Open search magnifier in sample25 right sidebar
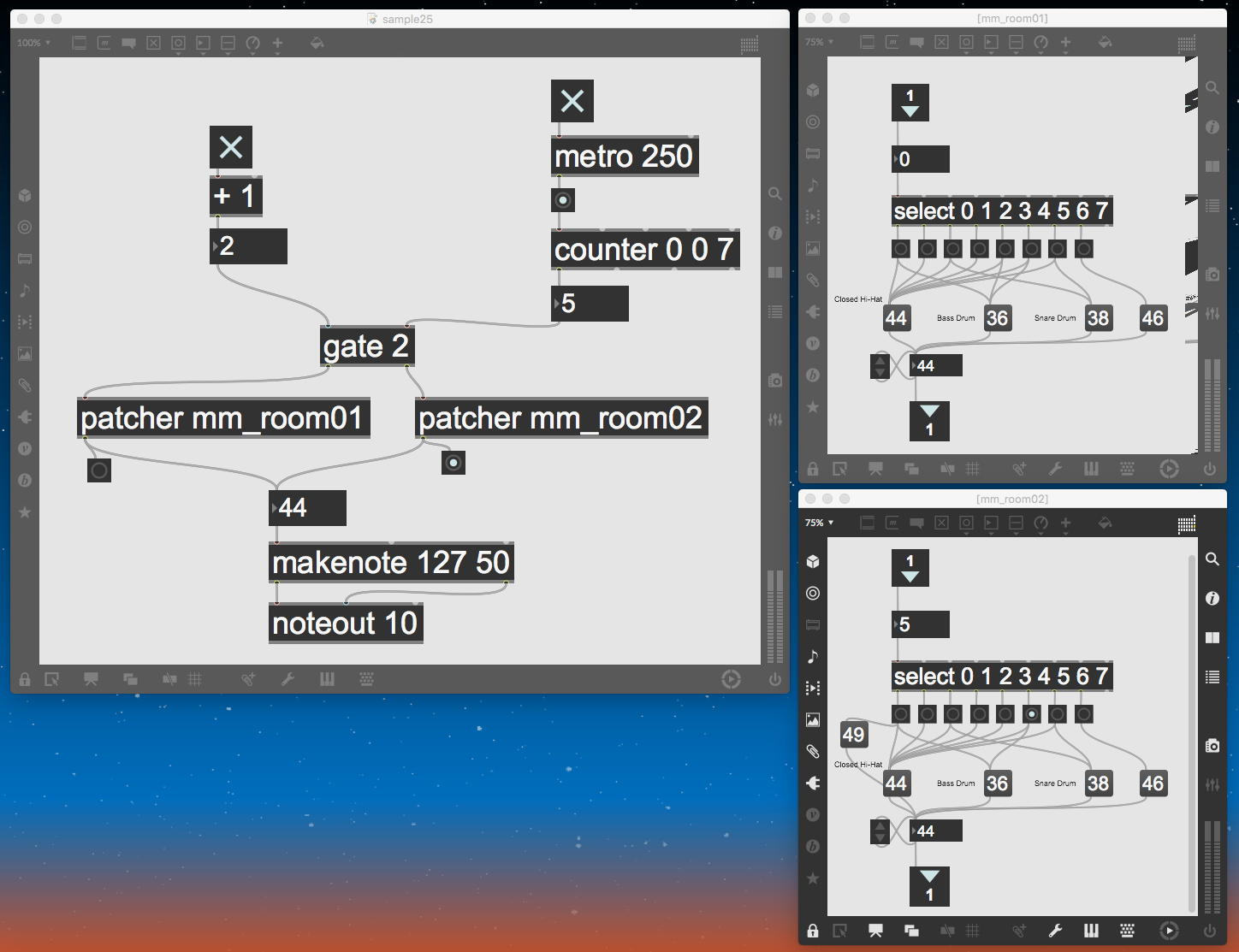The height and width of the screenshot is (952, 1239). pos(775,194)
